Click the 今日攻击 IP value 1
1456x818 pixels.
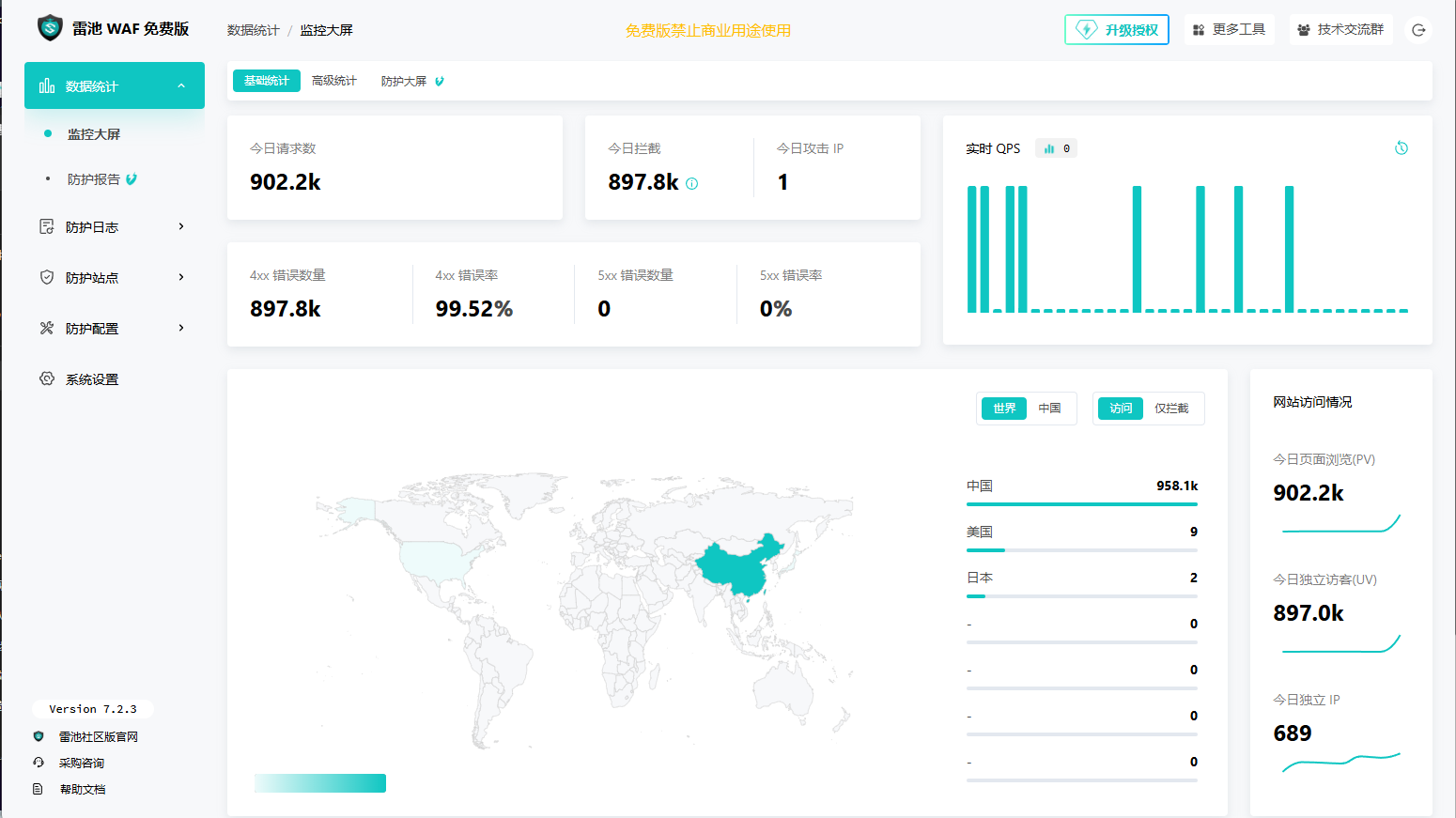click(783, 182)
